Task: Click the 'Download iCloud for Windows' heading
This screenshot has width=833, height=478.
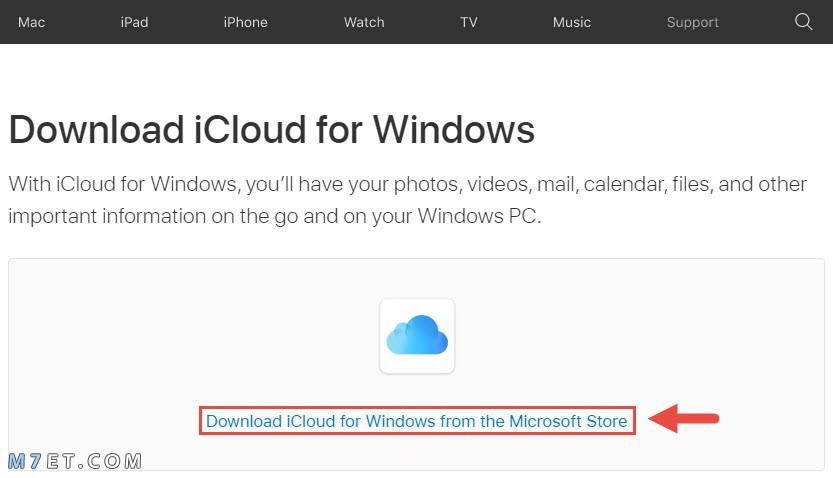Action: pyautogui.click(x=271, y=129)
